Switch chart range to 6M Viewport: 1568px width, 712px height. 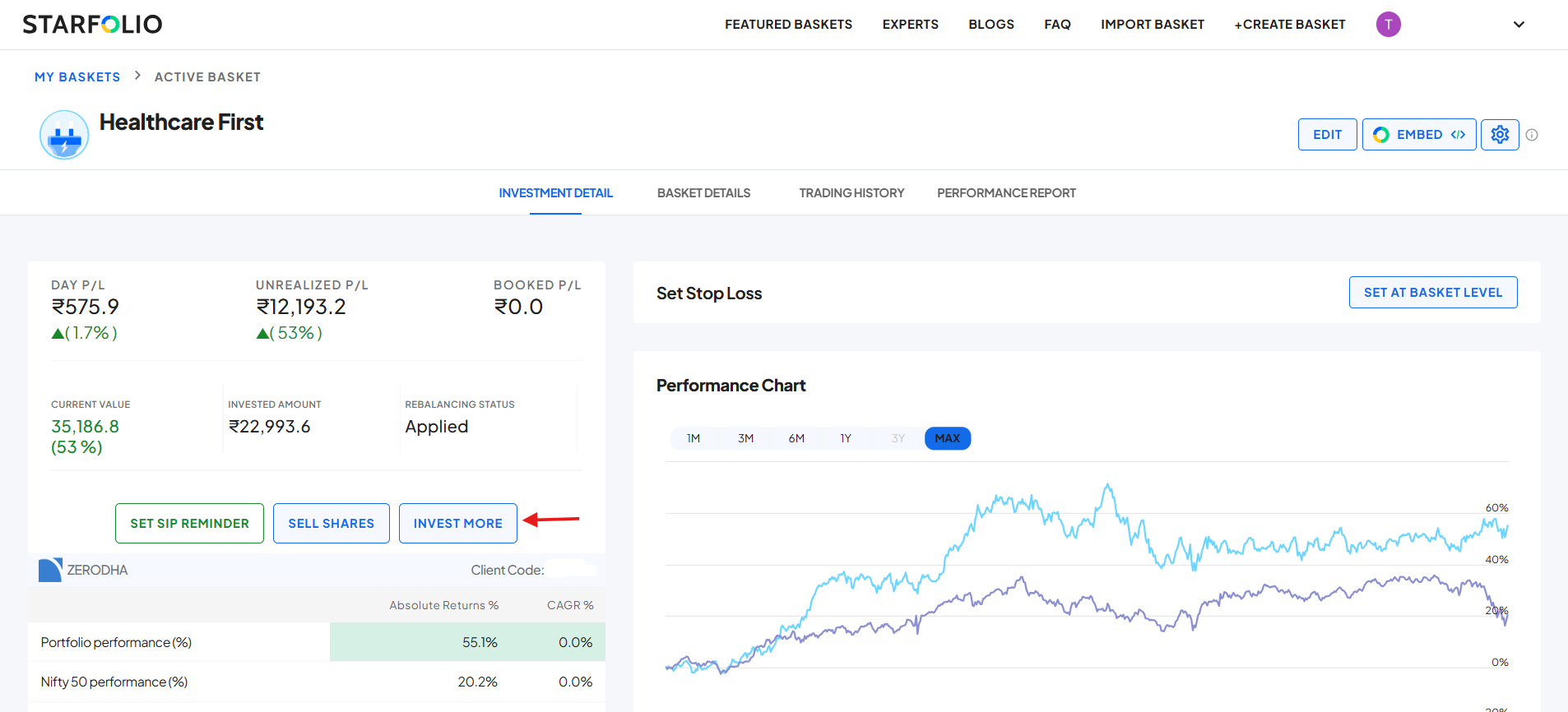click(x=796, y=438)
